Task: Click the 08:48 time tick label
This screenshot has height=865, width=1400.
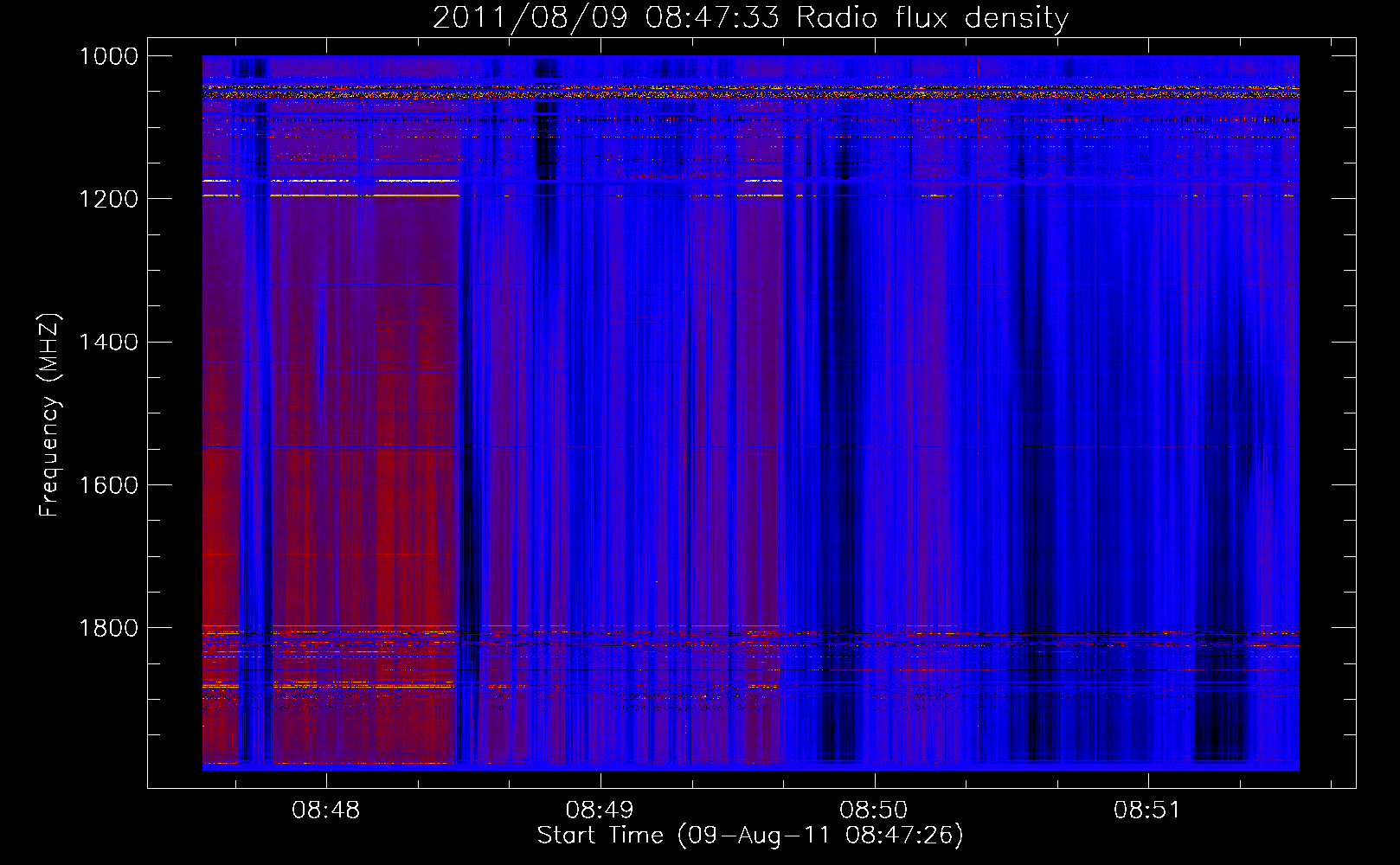Action: point(325,811)
